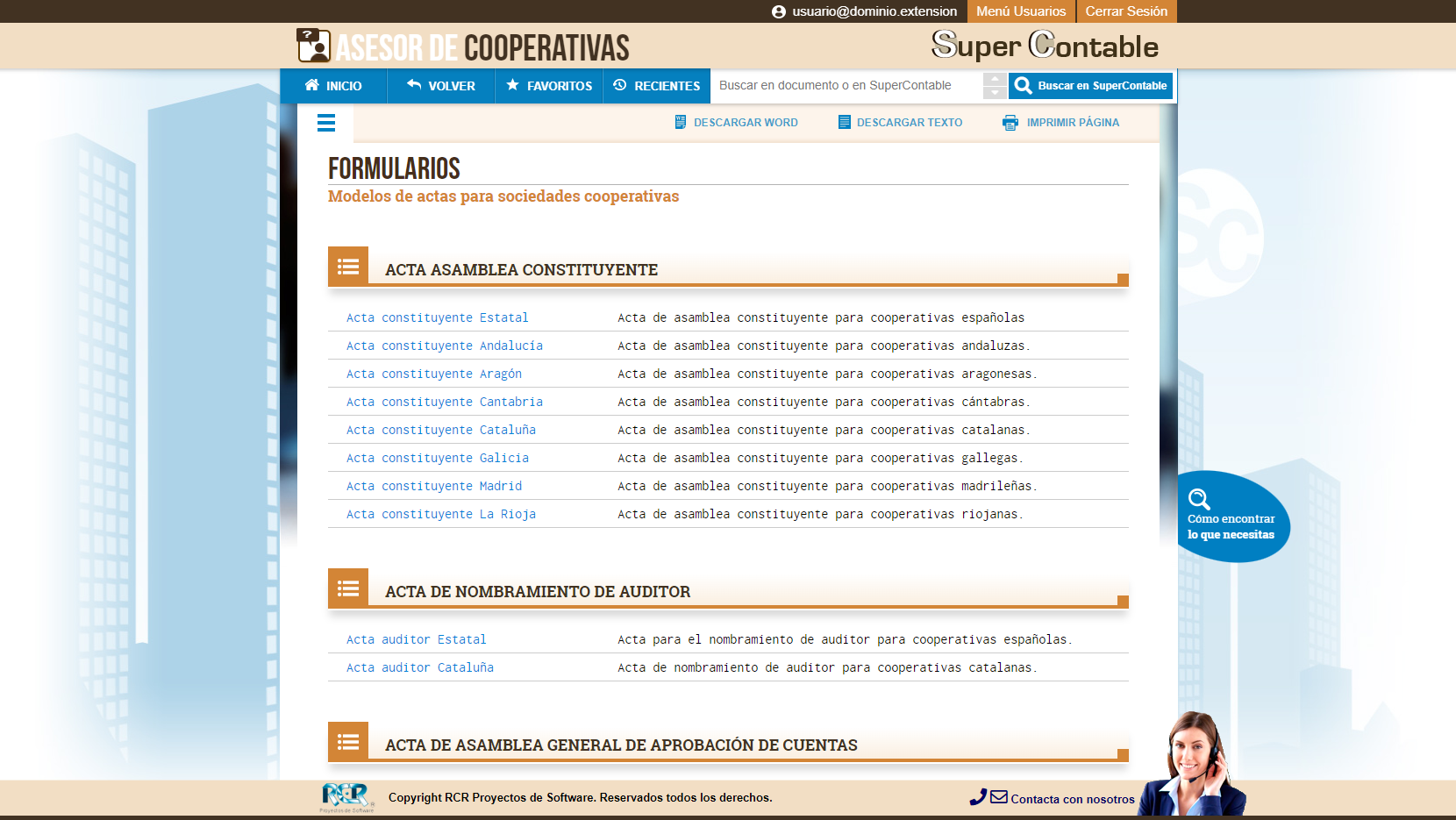Click Buscar en SuperContable button
The width and height of the screenshot is (1456, 820).
point(1090,86)
